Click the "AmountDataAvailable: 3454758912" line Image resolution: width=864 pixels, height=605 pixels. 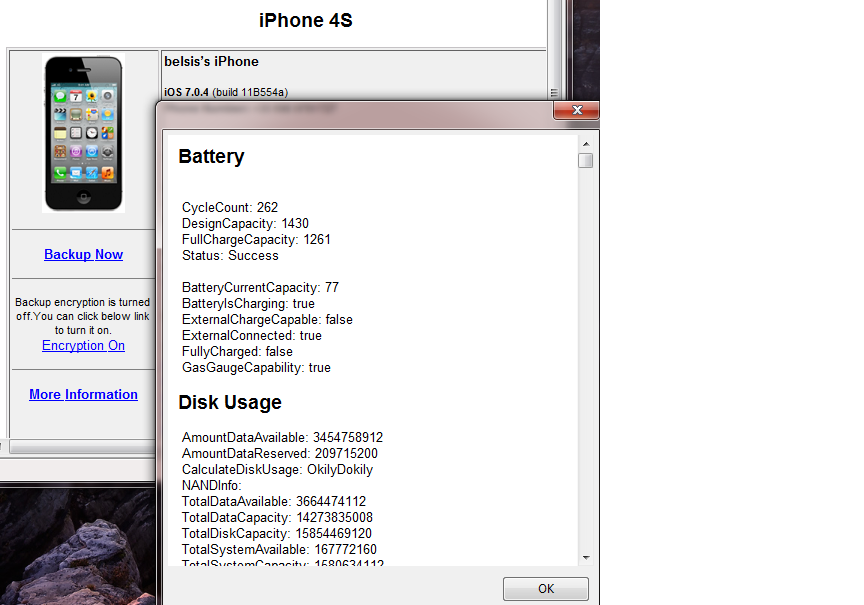pyautogui.click(x=282, y=437)
